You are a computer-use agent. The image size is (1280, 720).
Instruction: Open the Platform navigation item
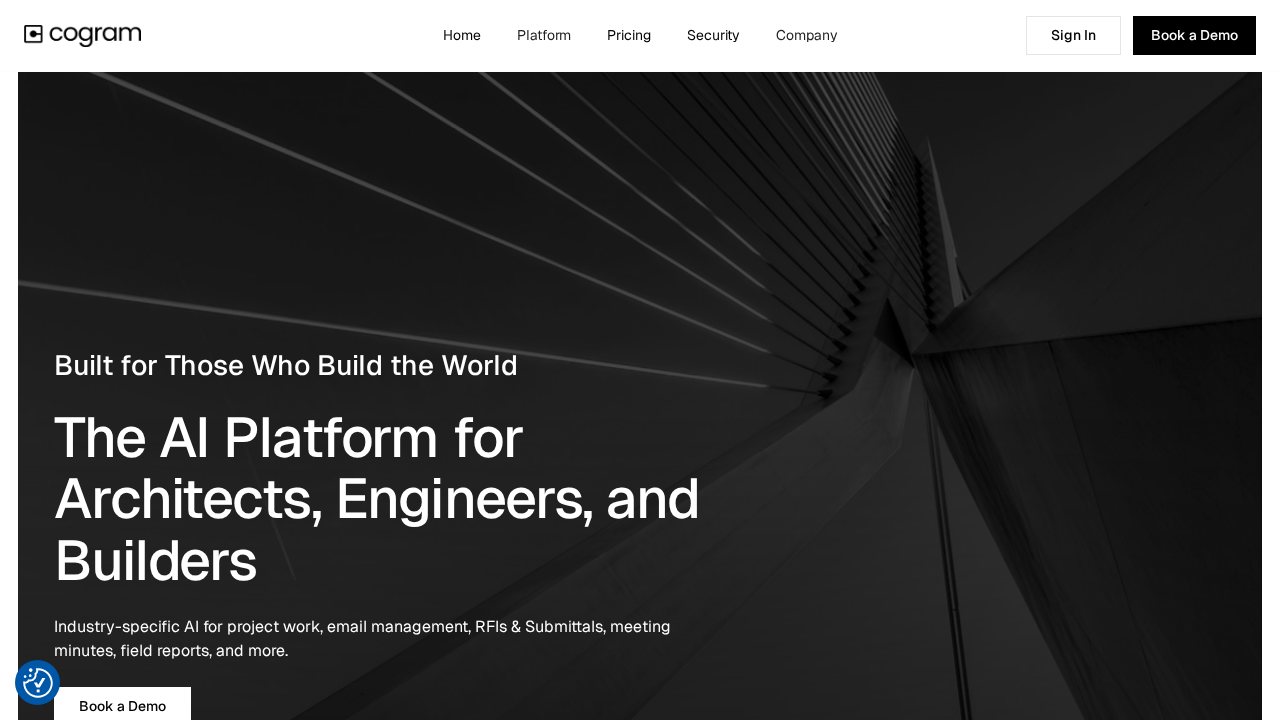(544, 35)
